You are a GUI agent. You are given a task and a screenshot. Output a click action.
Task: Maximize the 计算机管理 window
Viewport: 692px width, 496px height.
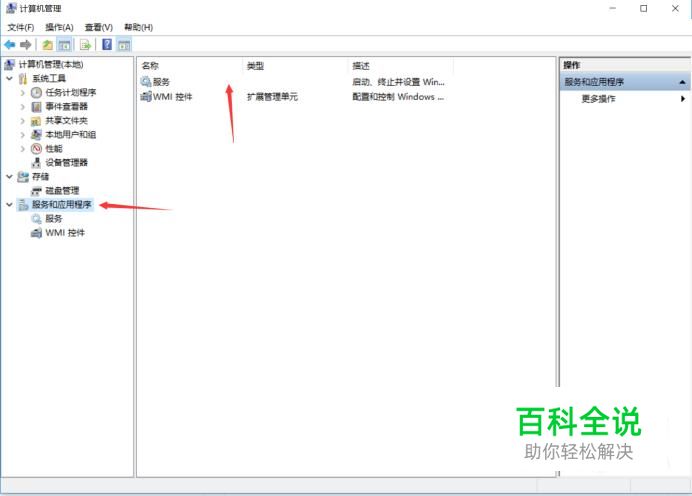pyautogui.click(x=643, y=8)
